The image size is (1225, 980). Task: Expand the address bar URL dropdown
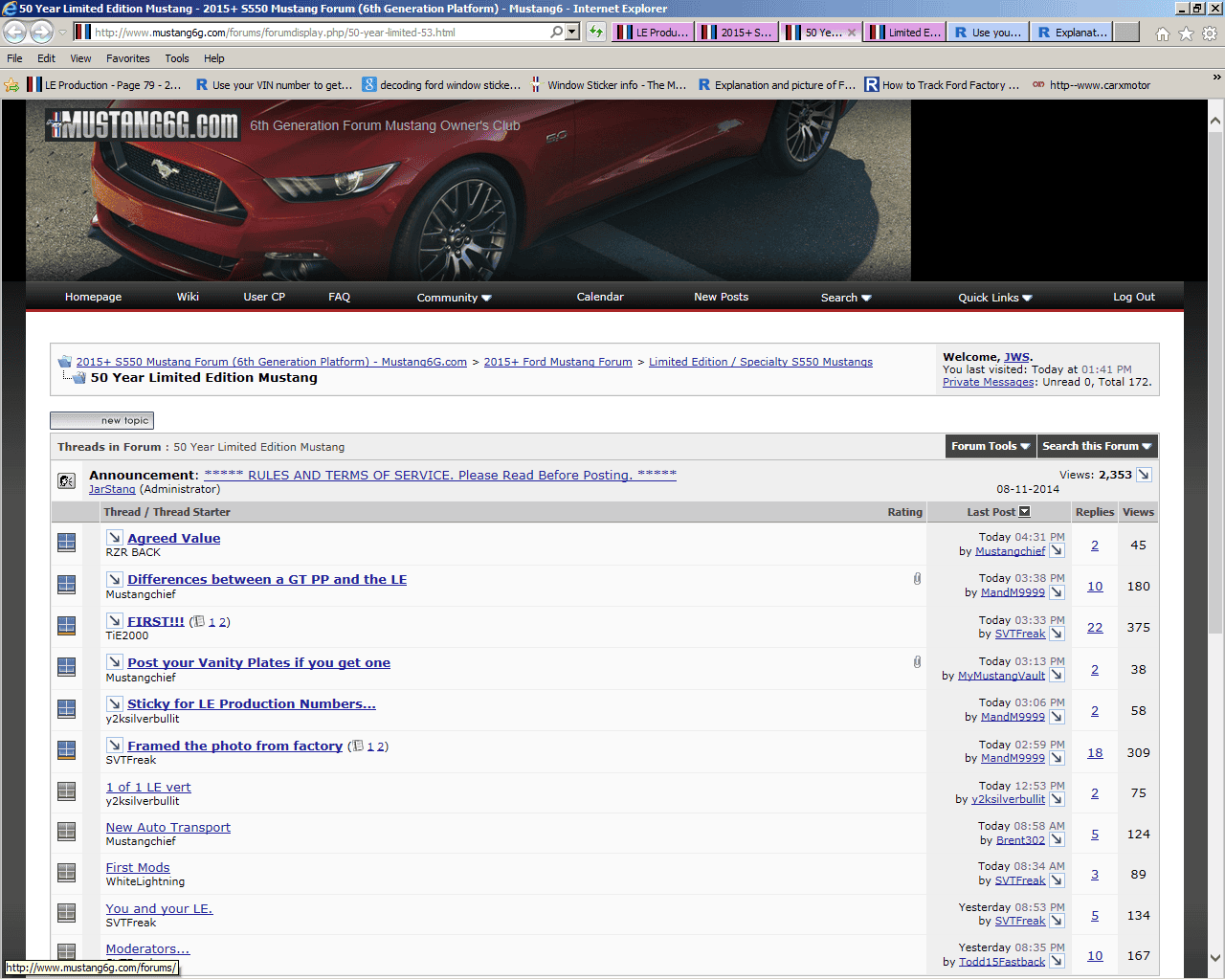[572, 32]
